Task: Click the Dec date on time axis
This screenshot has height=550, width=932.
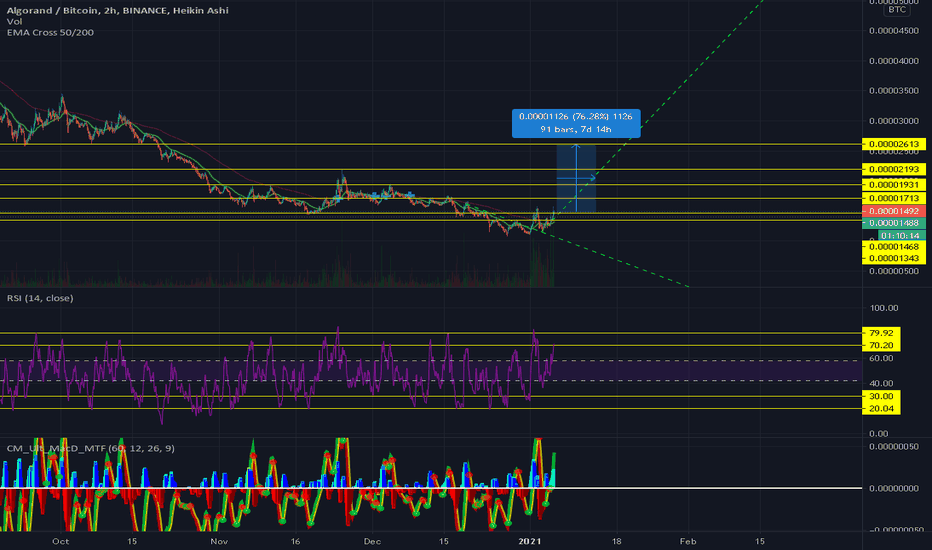Action: point(372,541)
